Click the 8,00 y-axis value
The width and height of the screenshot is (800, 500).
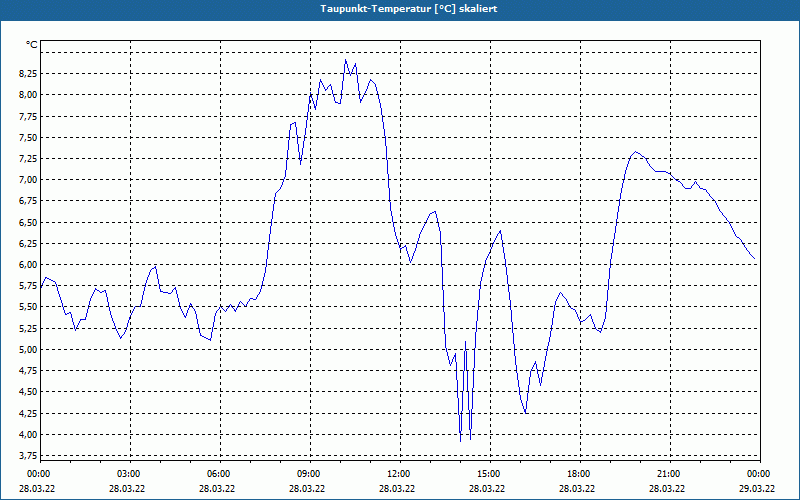[28, 94]
